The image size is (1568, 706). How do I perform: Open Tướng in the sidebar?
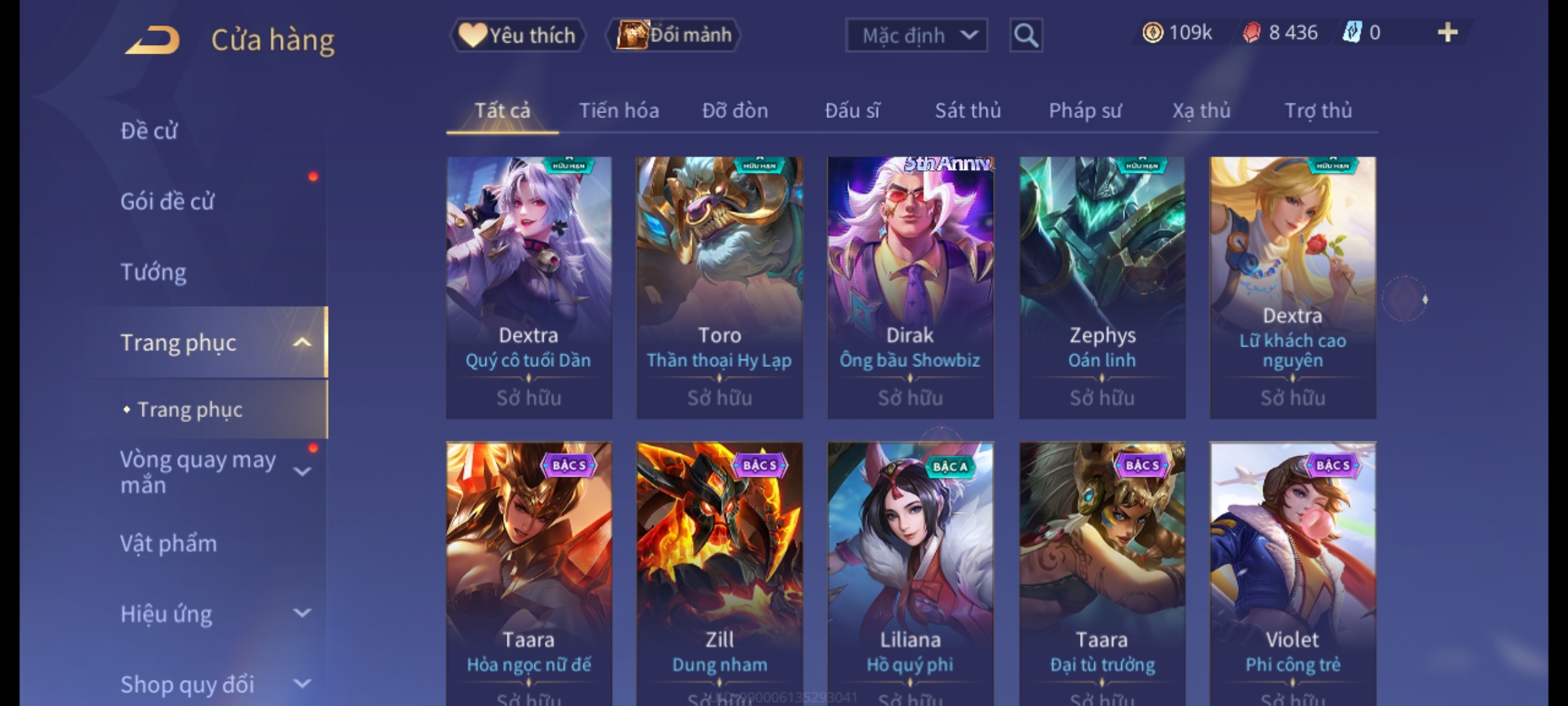click(154, 272)
